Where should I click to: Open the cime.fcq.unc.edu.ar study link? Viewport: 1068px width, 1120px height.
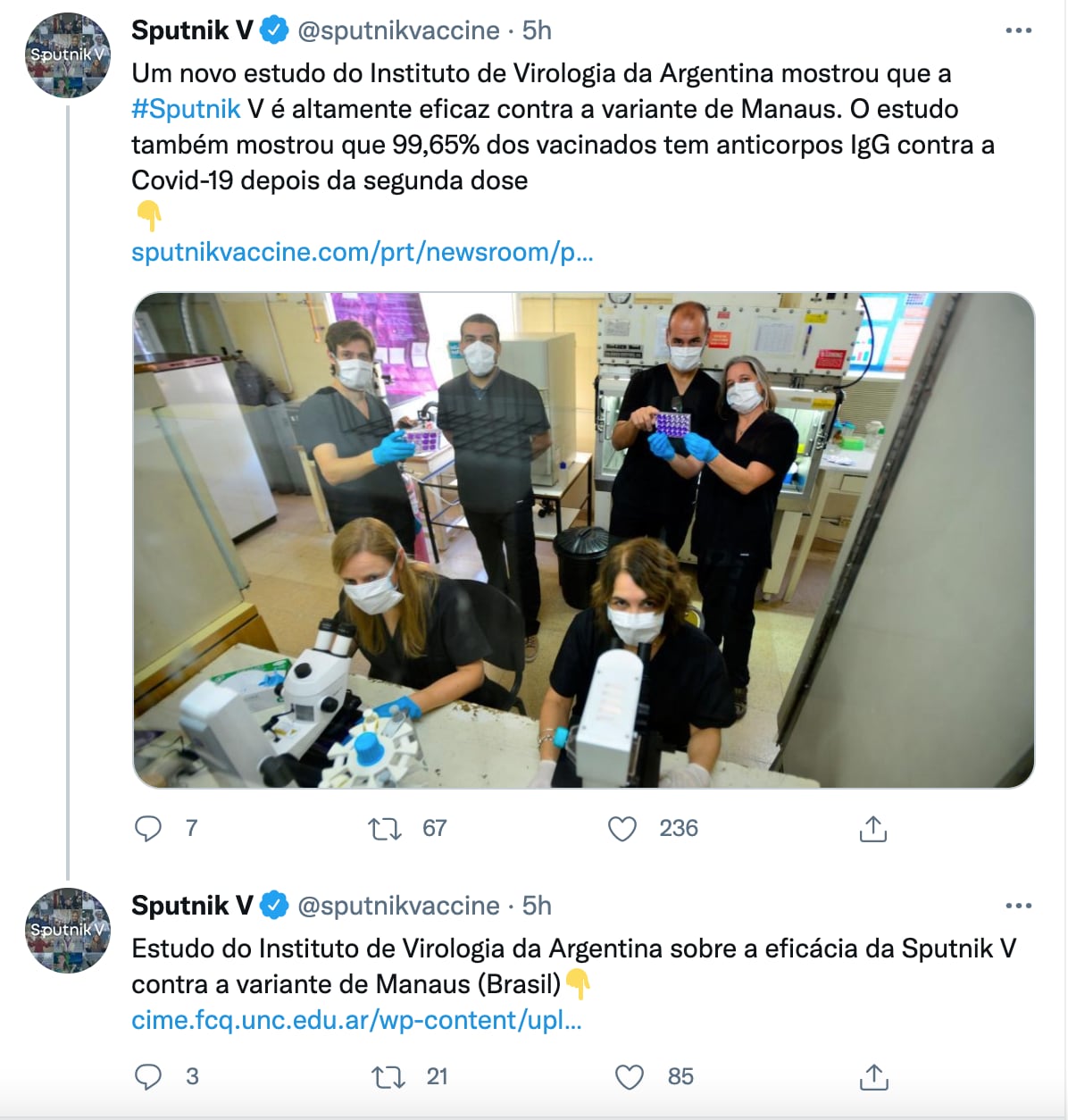coord(356,1020)
